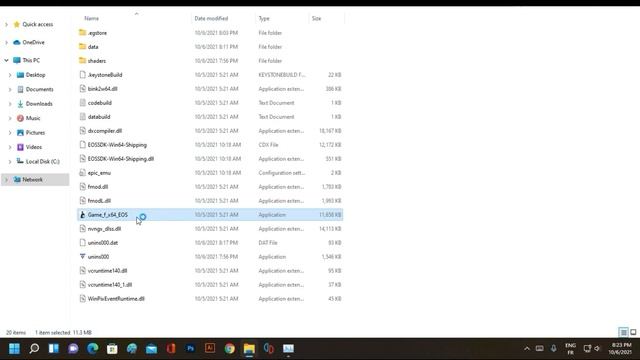Launch Teams Chat from taskbar
The width and height of the screenshot is (640, 360).
[73, 348]
